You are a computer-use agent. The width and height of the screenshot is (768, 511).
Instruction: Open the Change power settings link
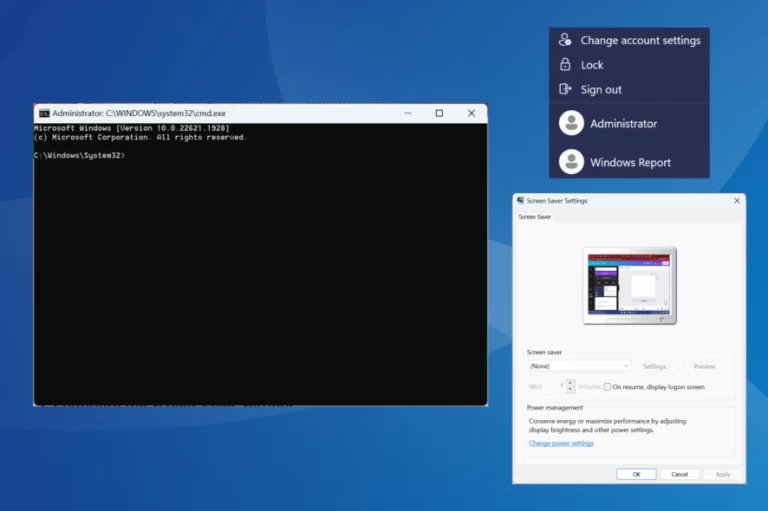[x=561, y=443]
